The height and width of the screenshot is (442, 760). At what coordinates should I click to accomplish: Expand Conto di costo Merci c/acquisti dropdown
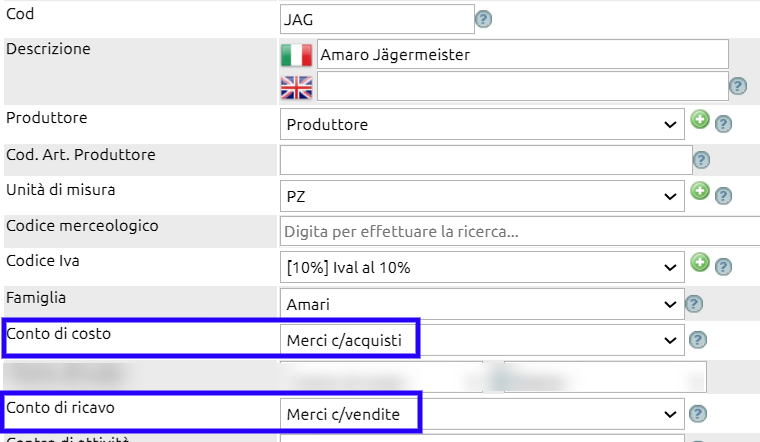(x=482, y=340)
